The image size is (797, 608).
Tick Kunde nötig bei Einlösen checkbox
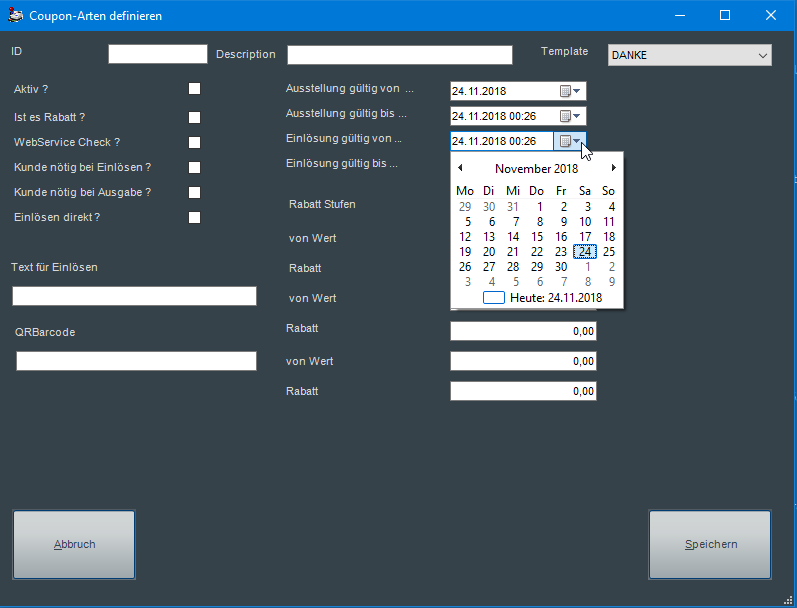tap(194, 168)
